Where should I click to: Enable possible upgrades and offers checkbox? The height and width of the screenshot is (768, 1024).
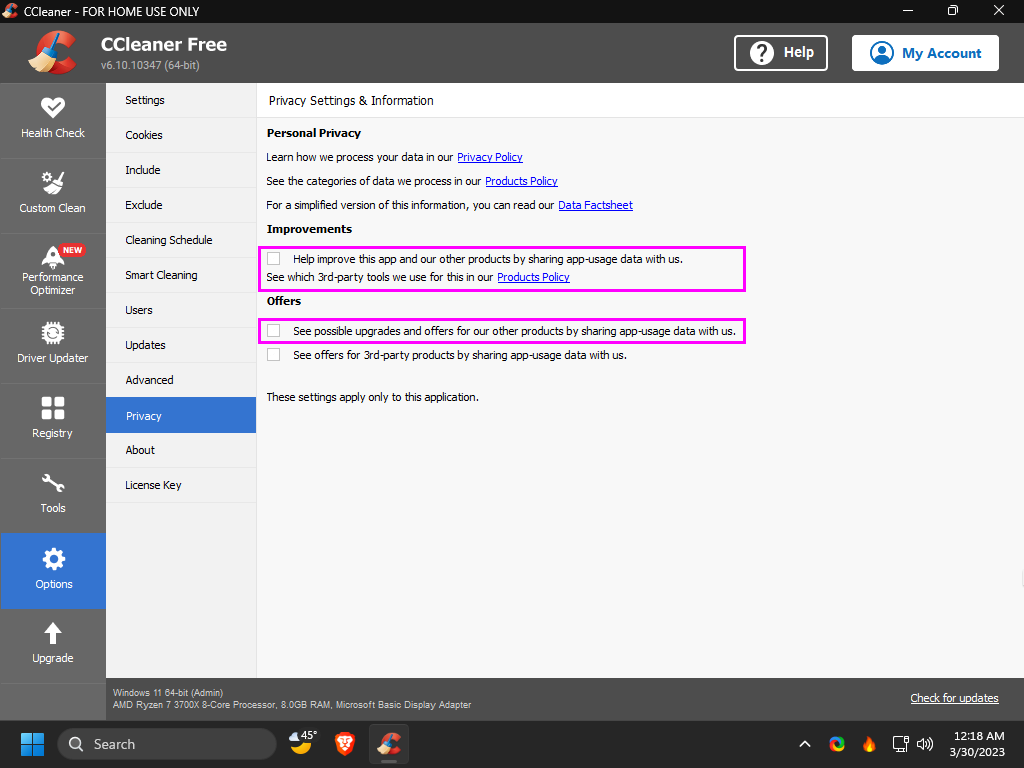(274, 330)
